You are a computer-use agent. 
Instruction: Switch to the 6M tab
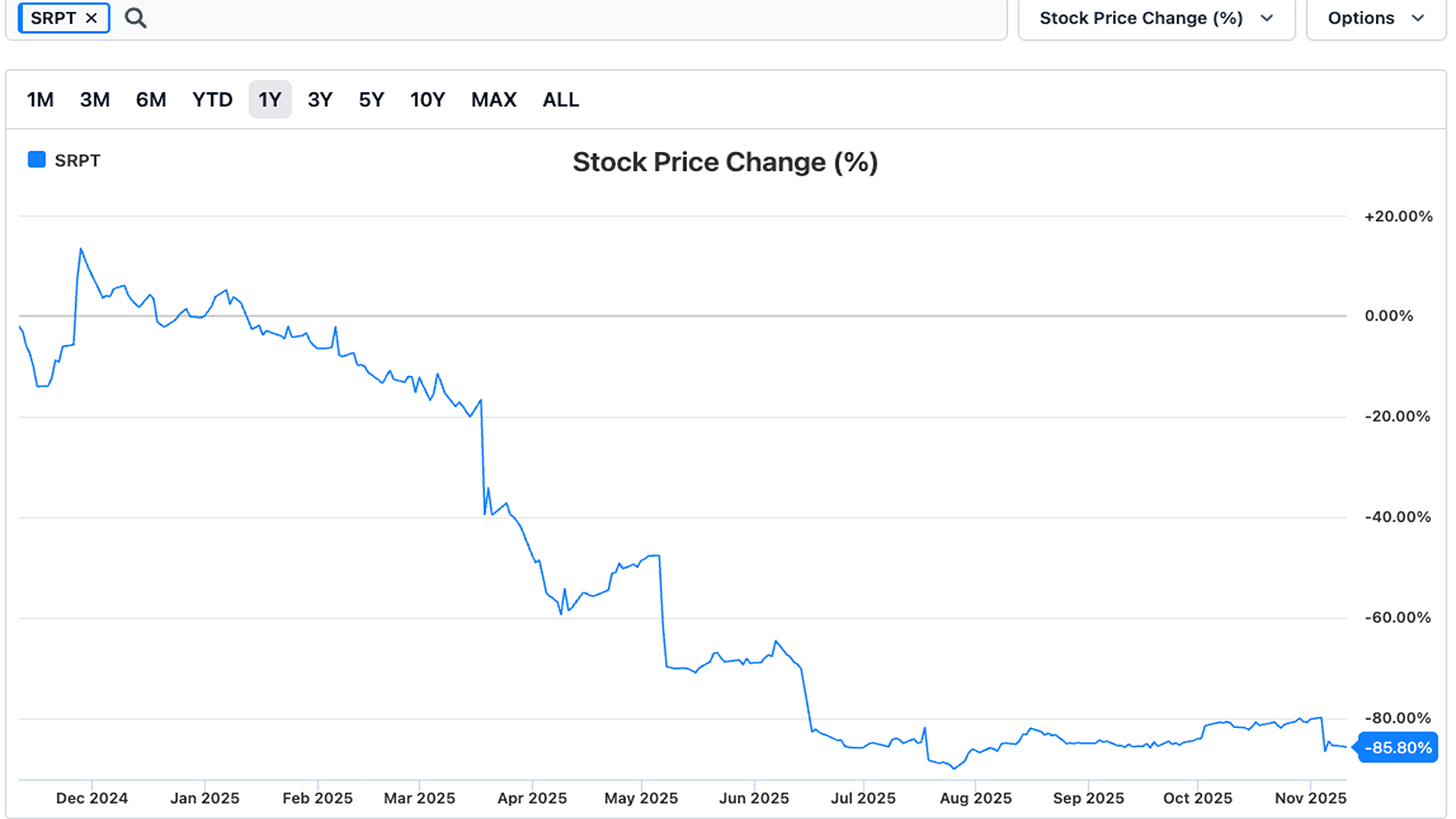(x=151, y=100)
